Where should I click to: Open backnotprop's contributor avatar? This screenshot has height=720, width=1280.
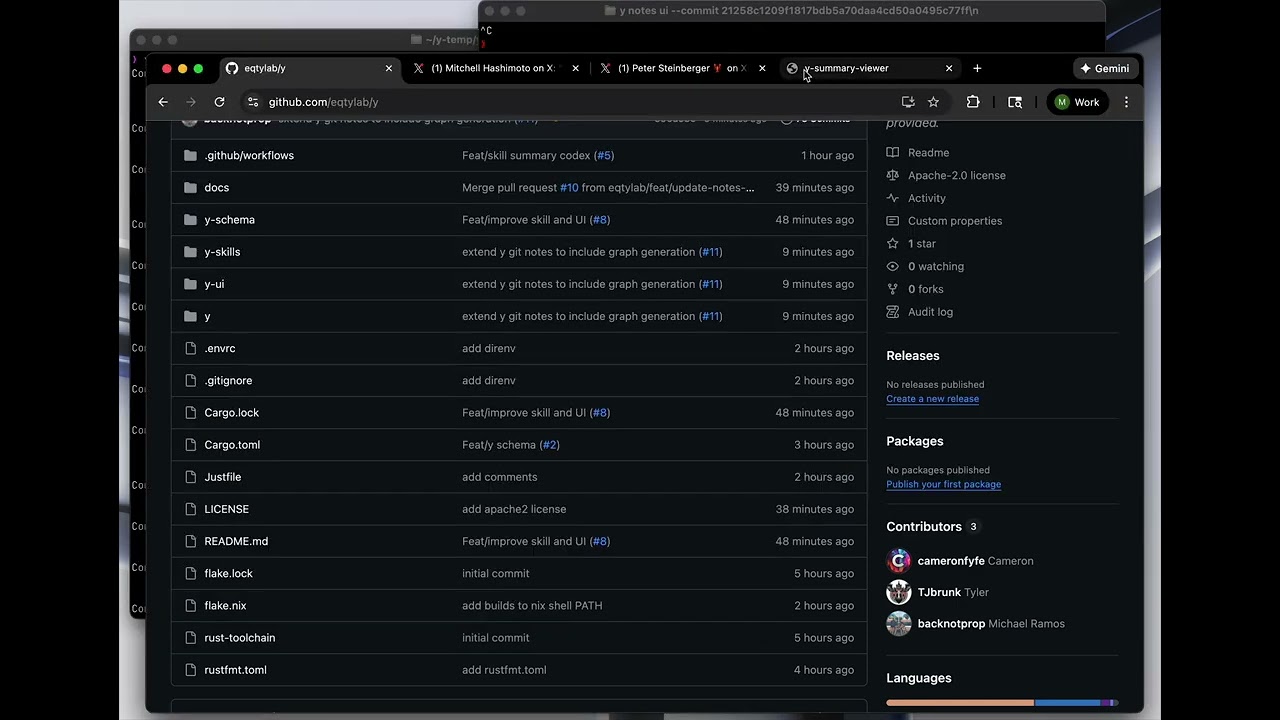click(x=899, y=624)
